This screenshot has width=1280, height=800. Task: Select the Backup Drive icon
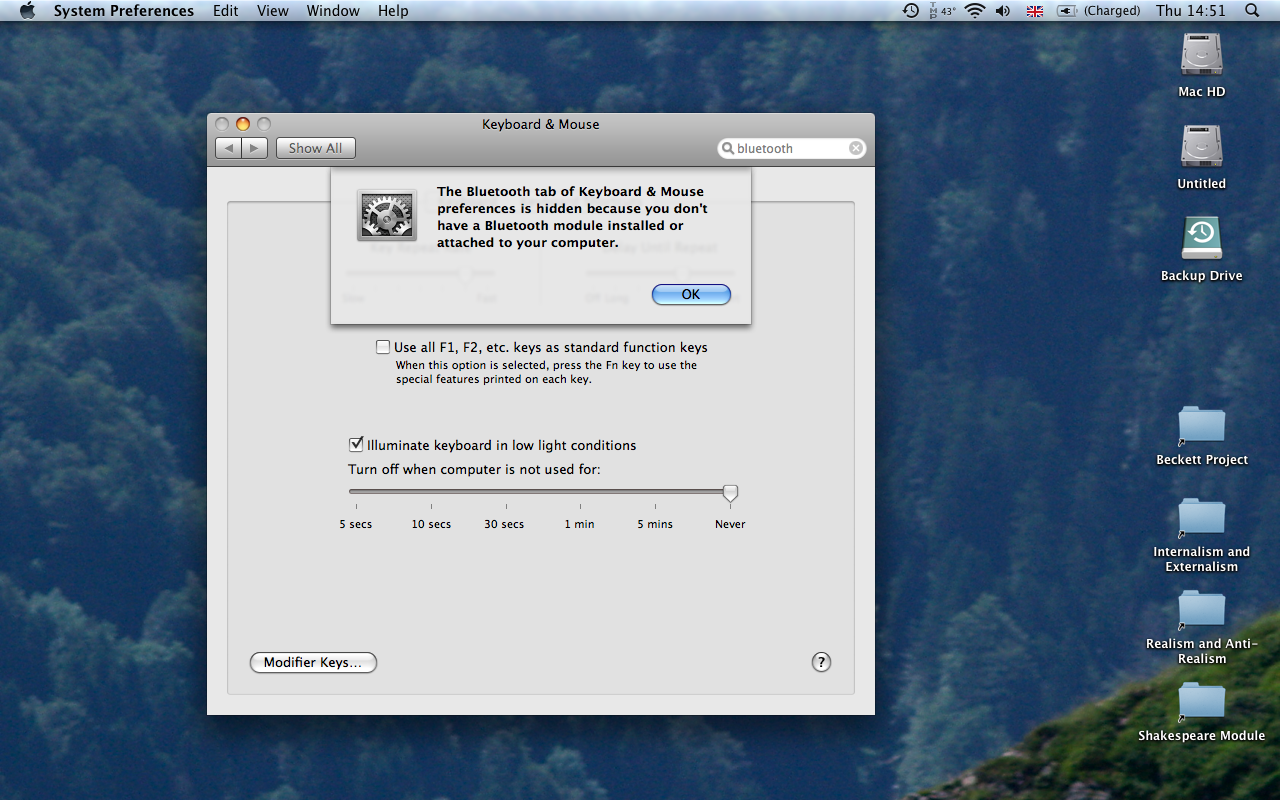pyautogui.click(x=1201, y=239)
